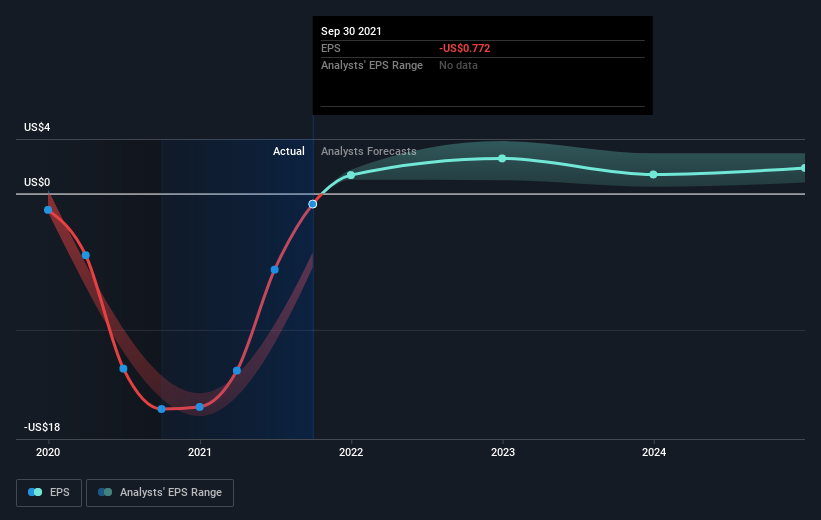
Task: Click the 2024 forecast data point
Action: click(653, 174)
